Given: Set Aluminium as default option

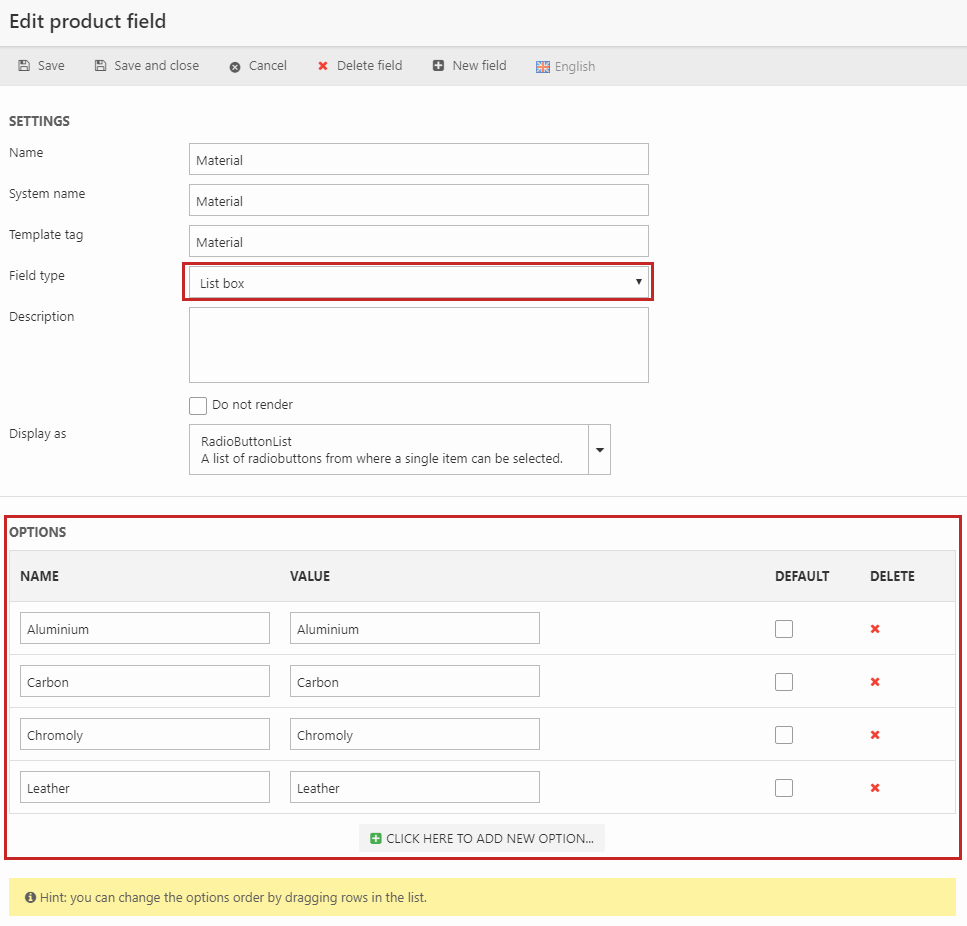Looking at the screenshot, I should click(784, 629).
